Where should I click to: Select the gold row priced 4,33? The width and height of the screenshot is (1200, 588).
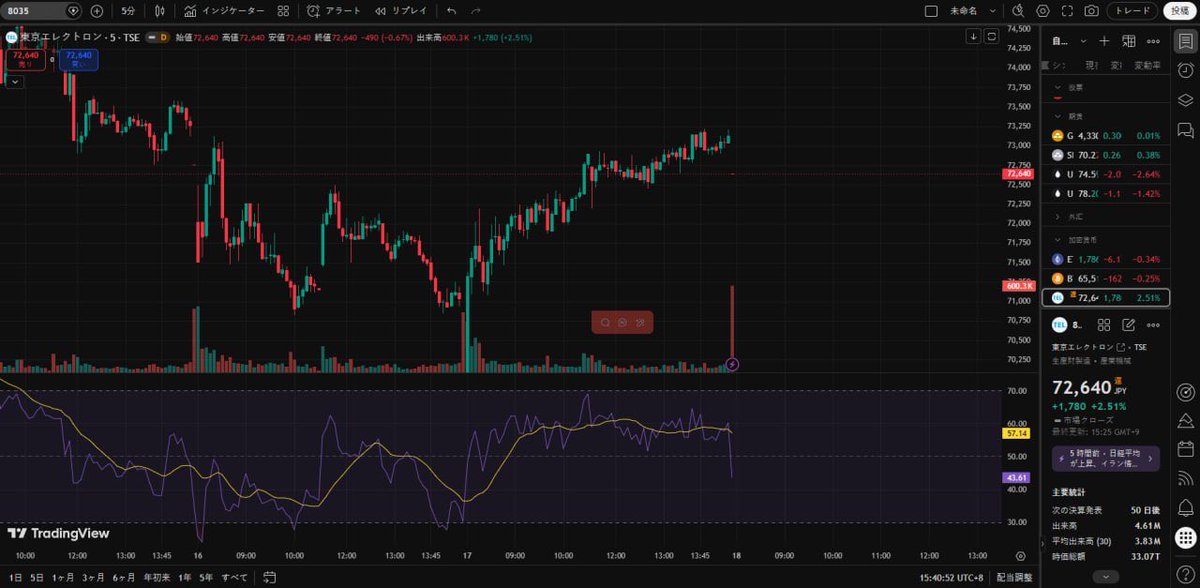pyautogui.click(x=1106, y=135)
